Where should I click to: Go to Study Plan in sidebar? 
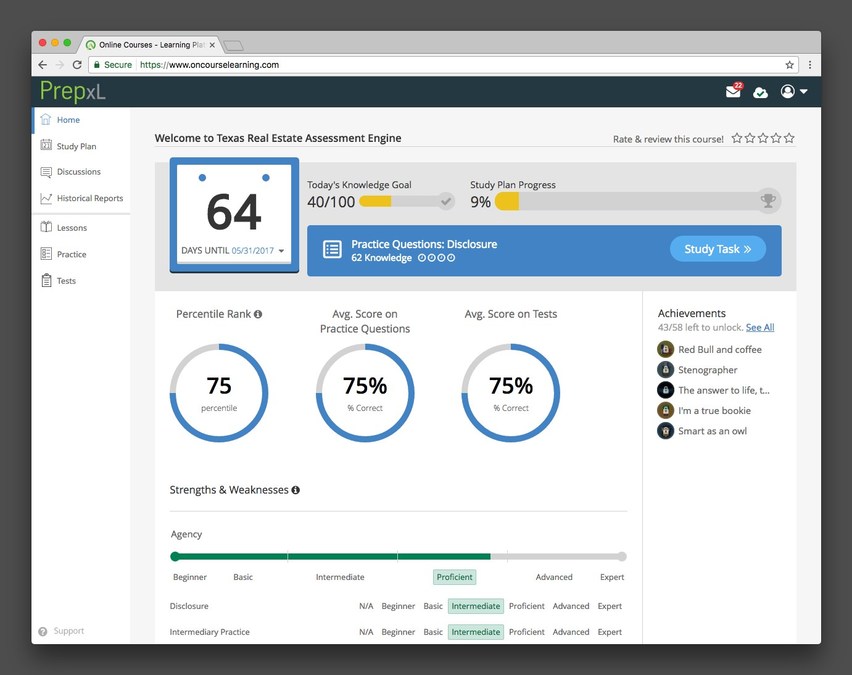(76, 146)
